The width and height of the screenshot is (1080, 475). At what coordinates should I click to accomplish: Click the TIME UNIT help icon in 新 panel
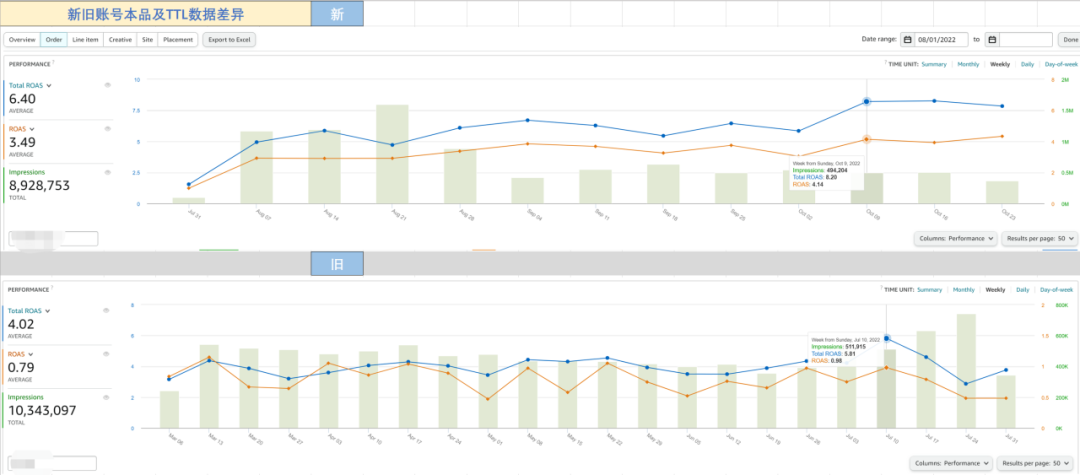886,63
